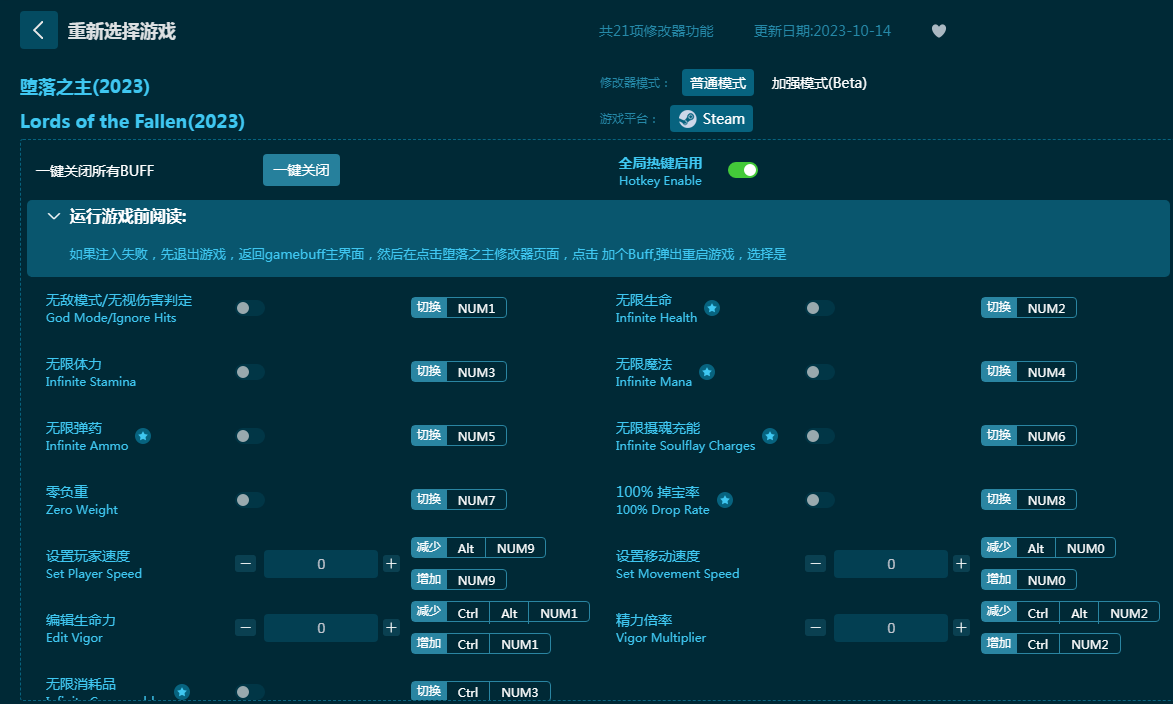1173x704 pixels.
Task: Click star icon next to Infinite Mana
Action: (x=707, y=372)
